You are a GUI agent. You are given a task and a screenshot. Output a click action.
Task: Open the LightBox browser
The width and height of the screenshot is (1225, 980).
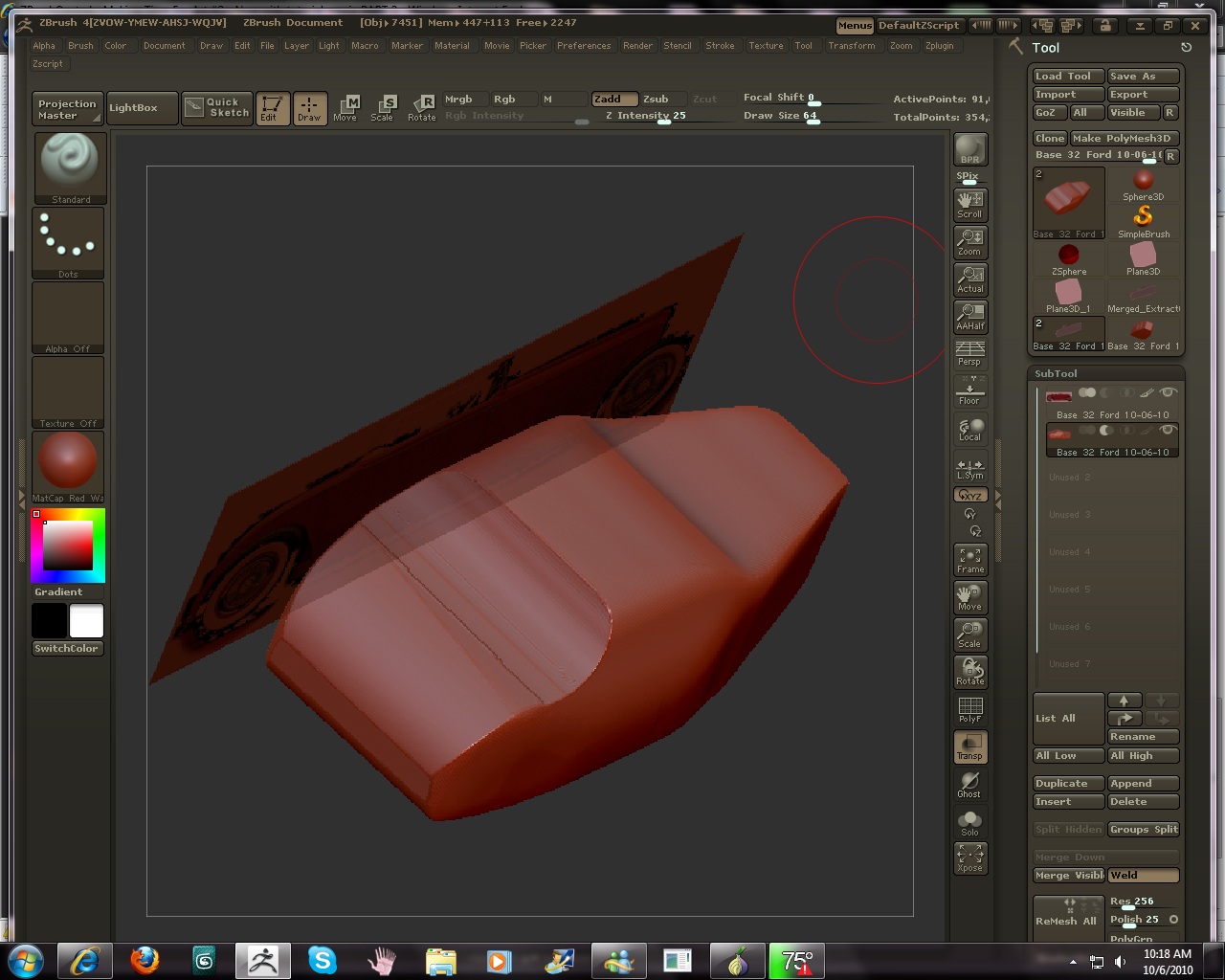[141, 108]
